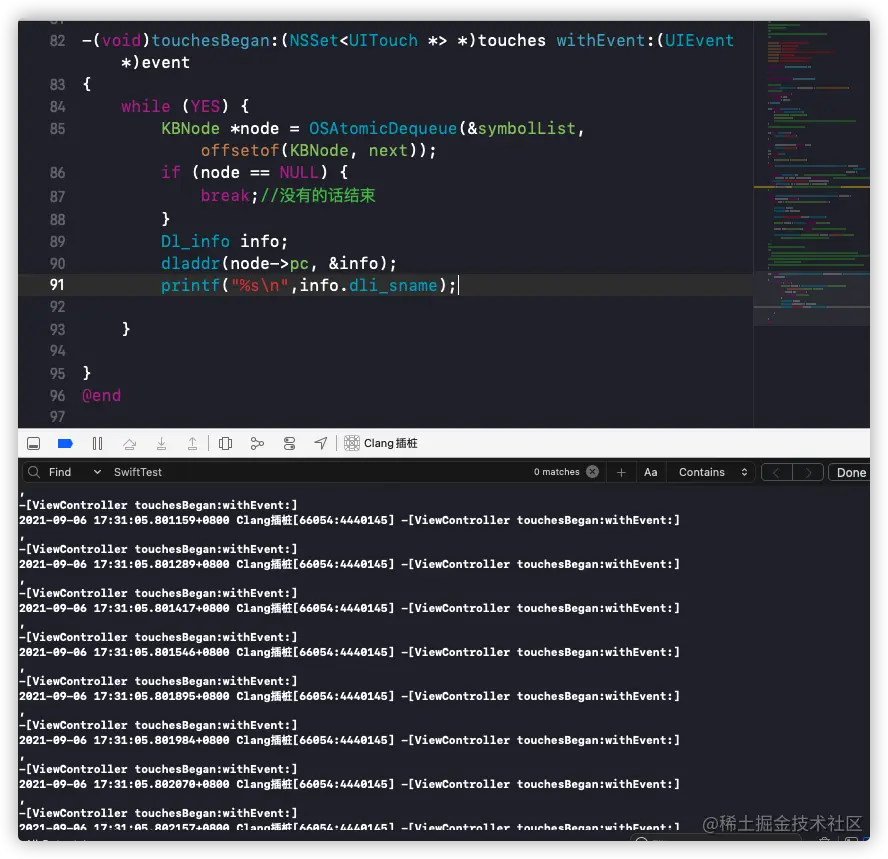Click the printf call on line 91
Viewport: 888px width, 859px height.
point(190,285)
